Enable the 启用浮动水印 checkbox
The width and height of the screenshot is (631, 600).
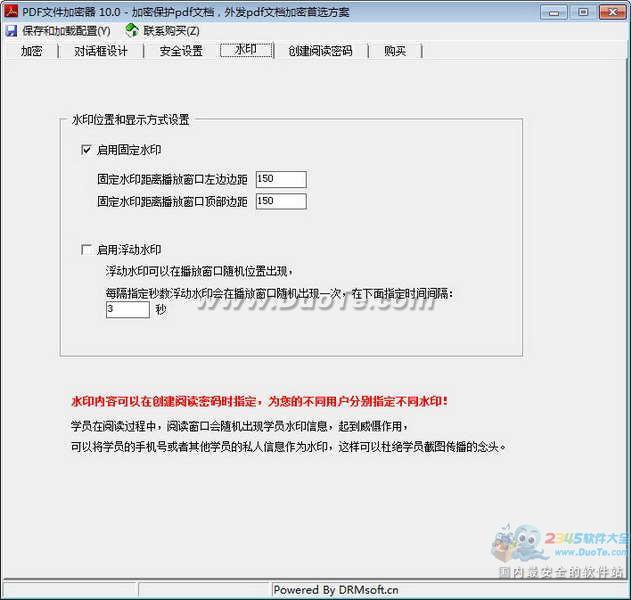(x=87, y=250)
